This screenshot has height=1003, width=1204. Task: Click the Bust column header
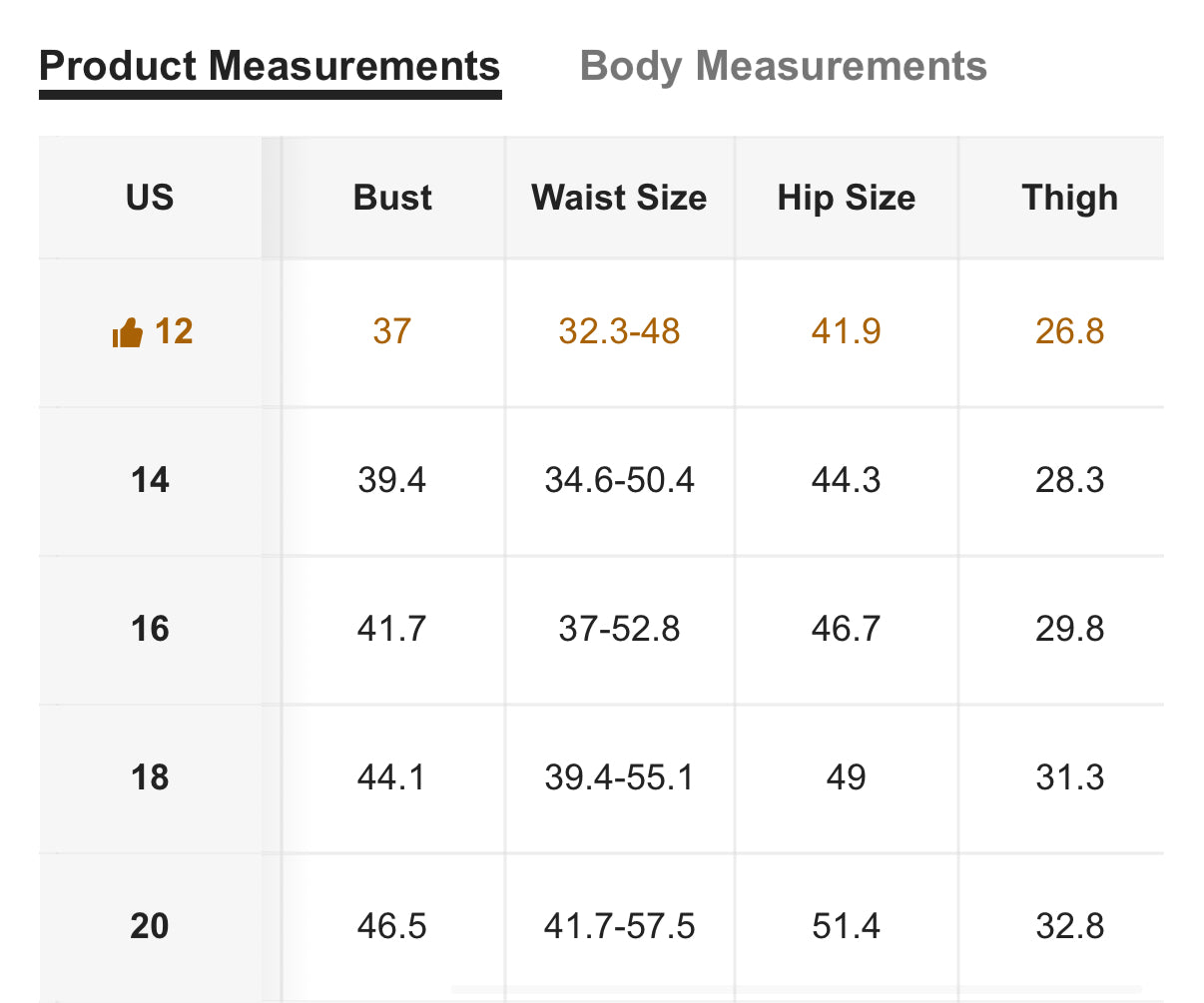tap(392, 198)
